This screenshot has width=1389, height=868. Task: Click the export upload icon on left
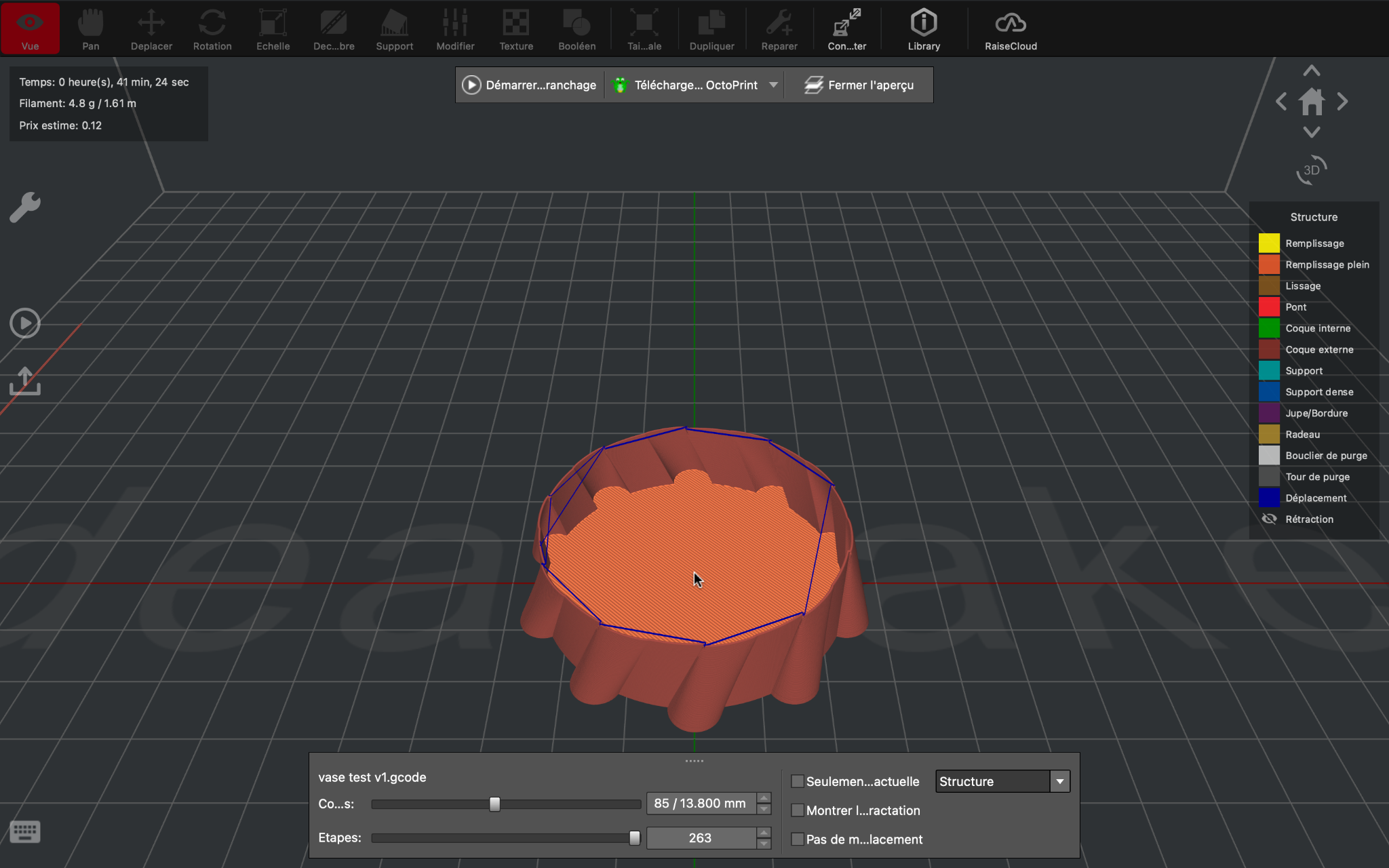tap(25, 381)
